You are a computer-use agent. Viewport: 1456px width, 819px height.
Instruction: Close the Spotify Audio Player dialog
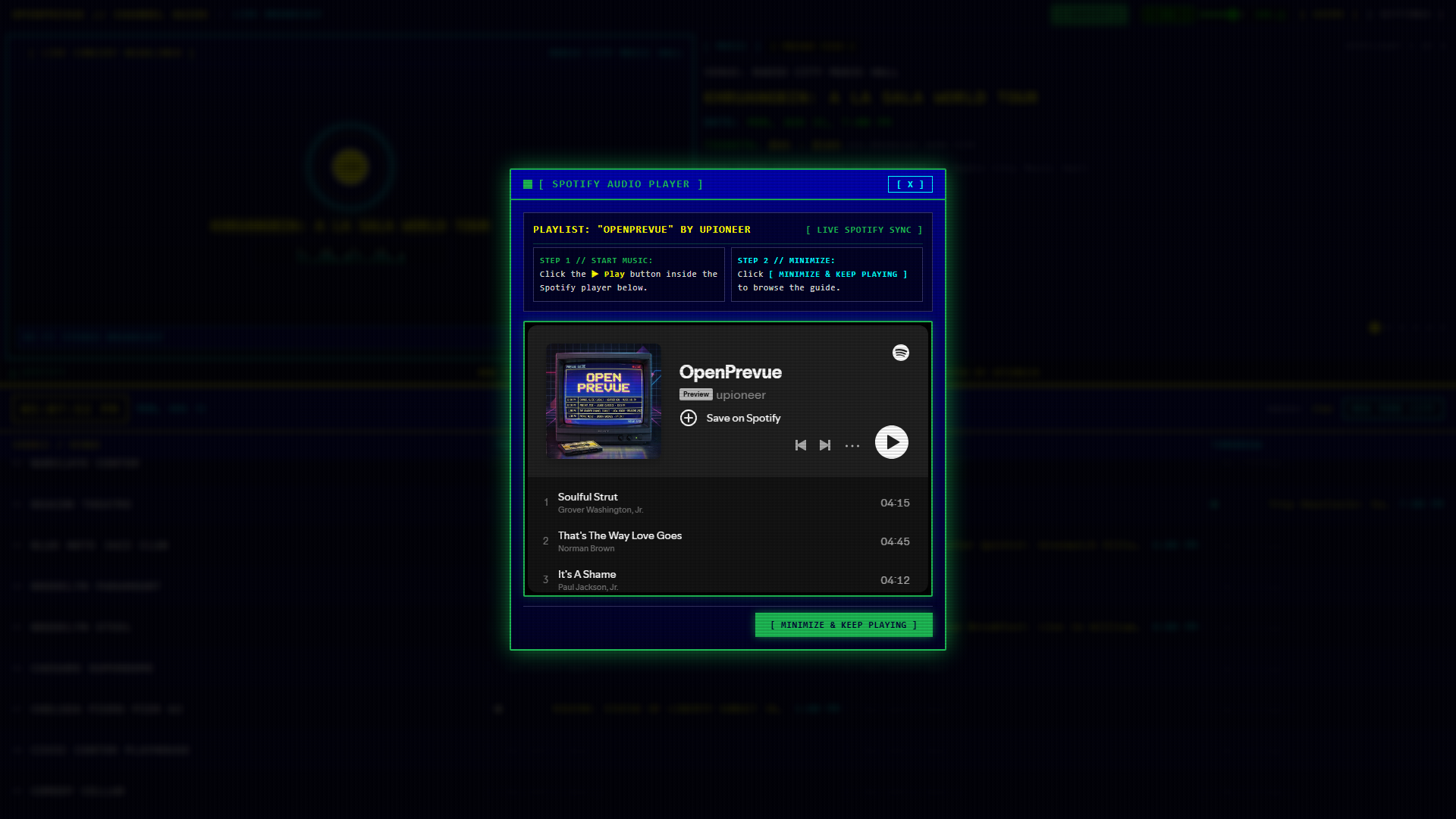[910, 184]
